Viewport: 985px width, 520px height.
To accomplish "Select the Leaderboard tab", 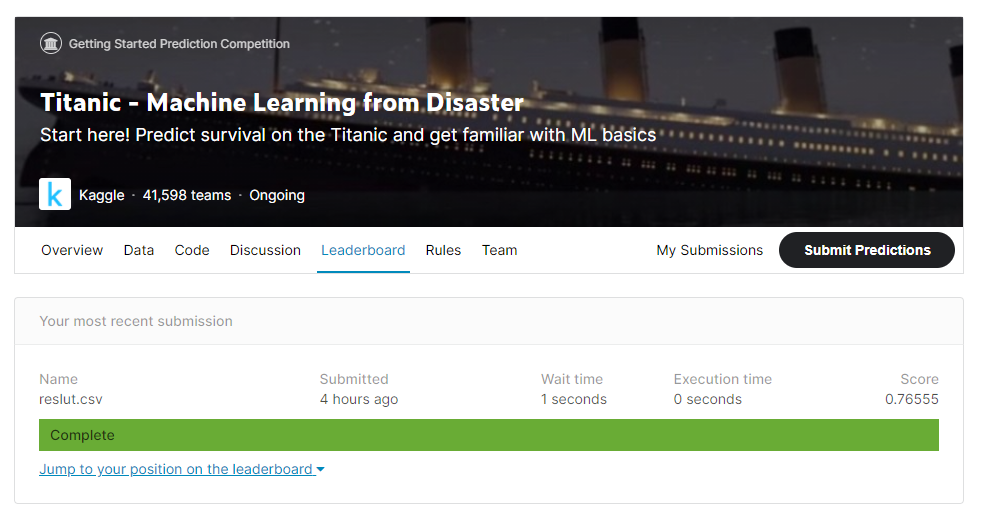I will tap(363, 250).
